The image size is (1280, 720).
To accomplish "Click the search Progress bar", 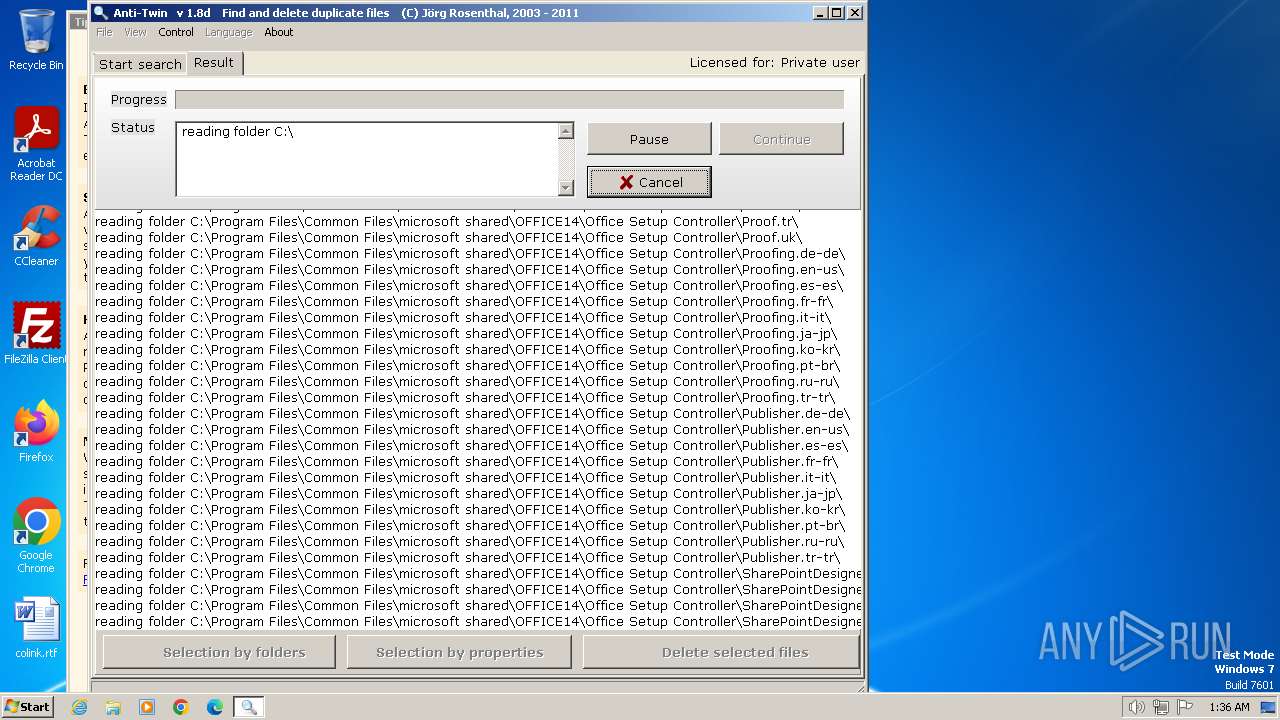I will pyautogui.click(x=509, y=99).
